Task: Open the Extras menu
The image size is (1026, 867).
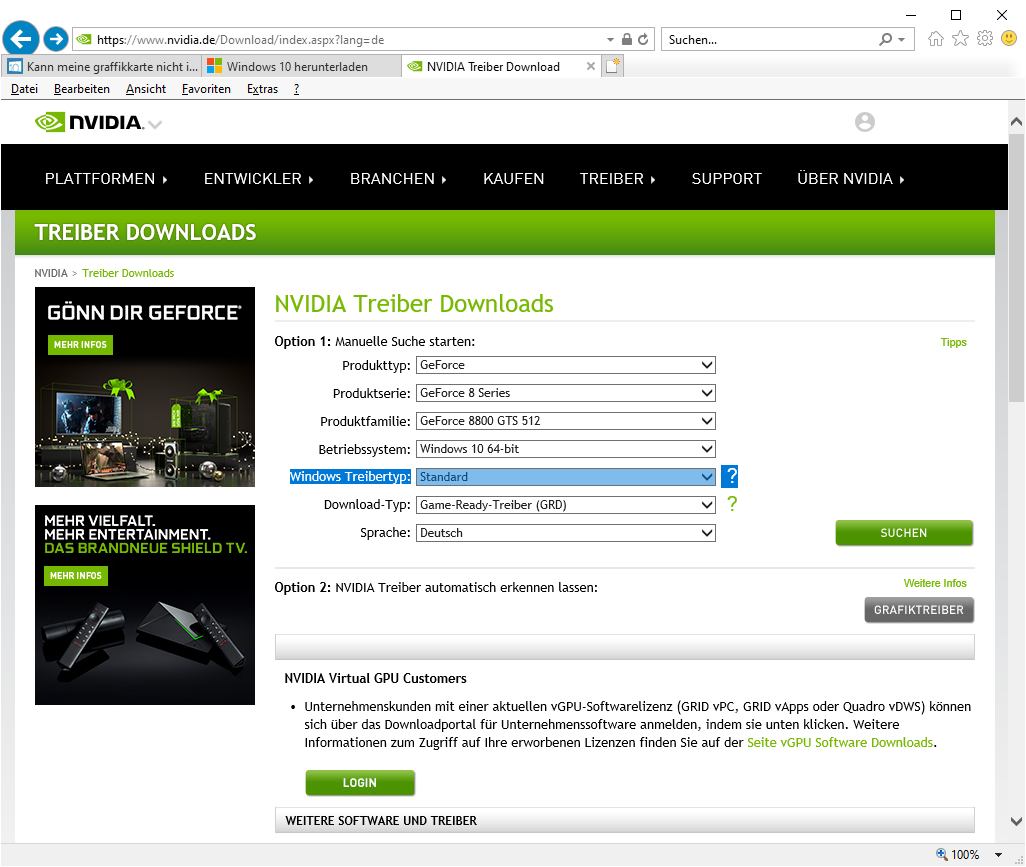Action: pos(262,89)
